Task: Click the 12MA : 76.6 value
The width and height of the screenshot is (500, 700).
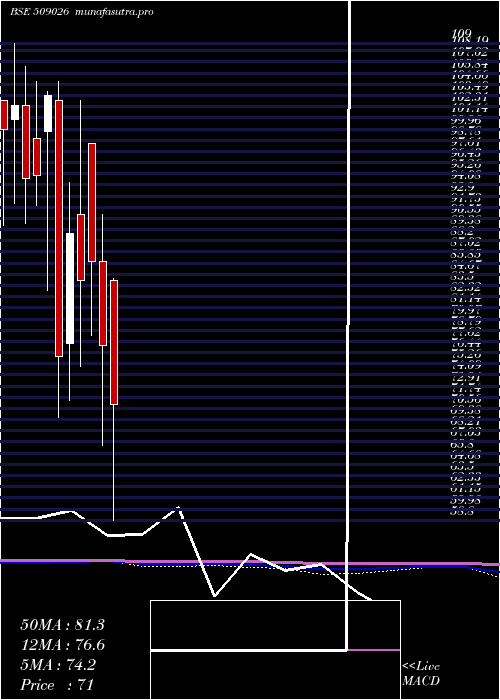Action: (63, 645)
